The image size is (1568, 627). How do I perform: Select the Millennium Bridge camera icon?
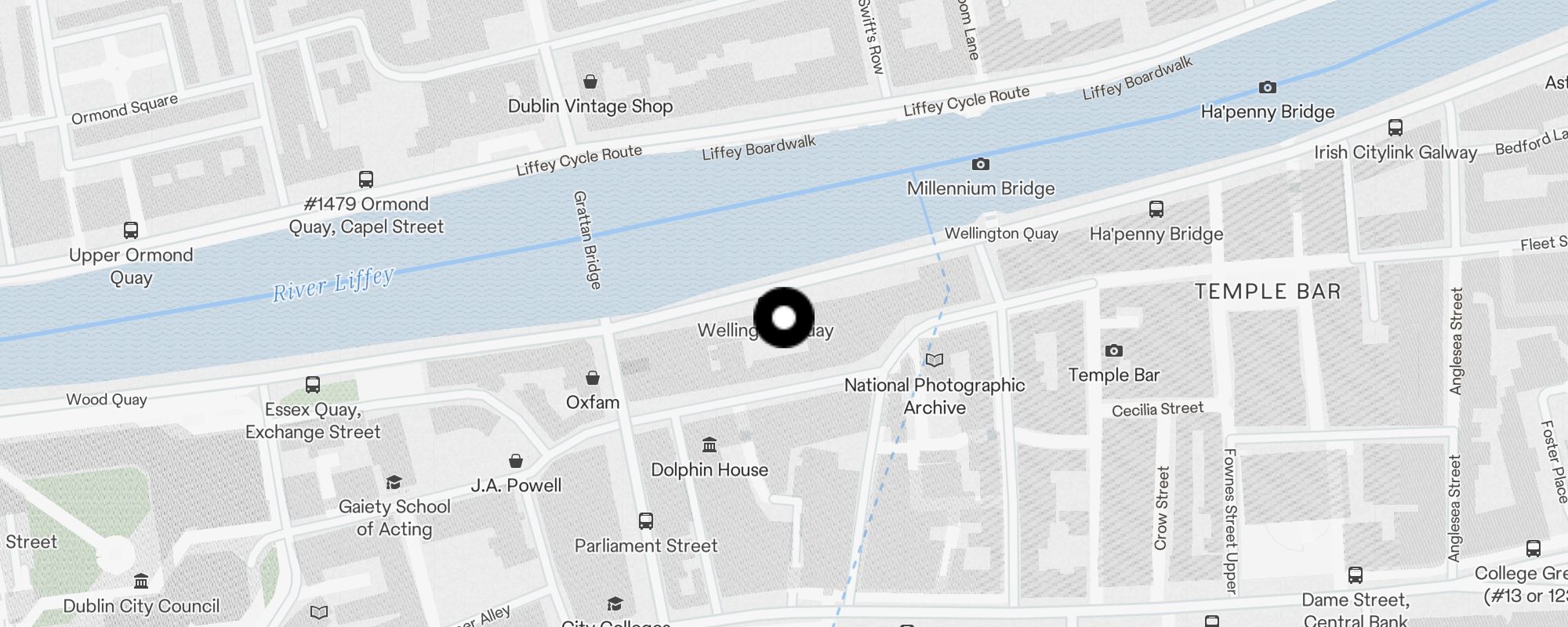[981, 164]
